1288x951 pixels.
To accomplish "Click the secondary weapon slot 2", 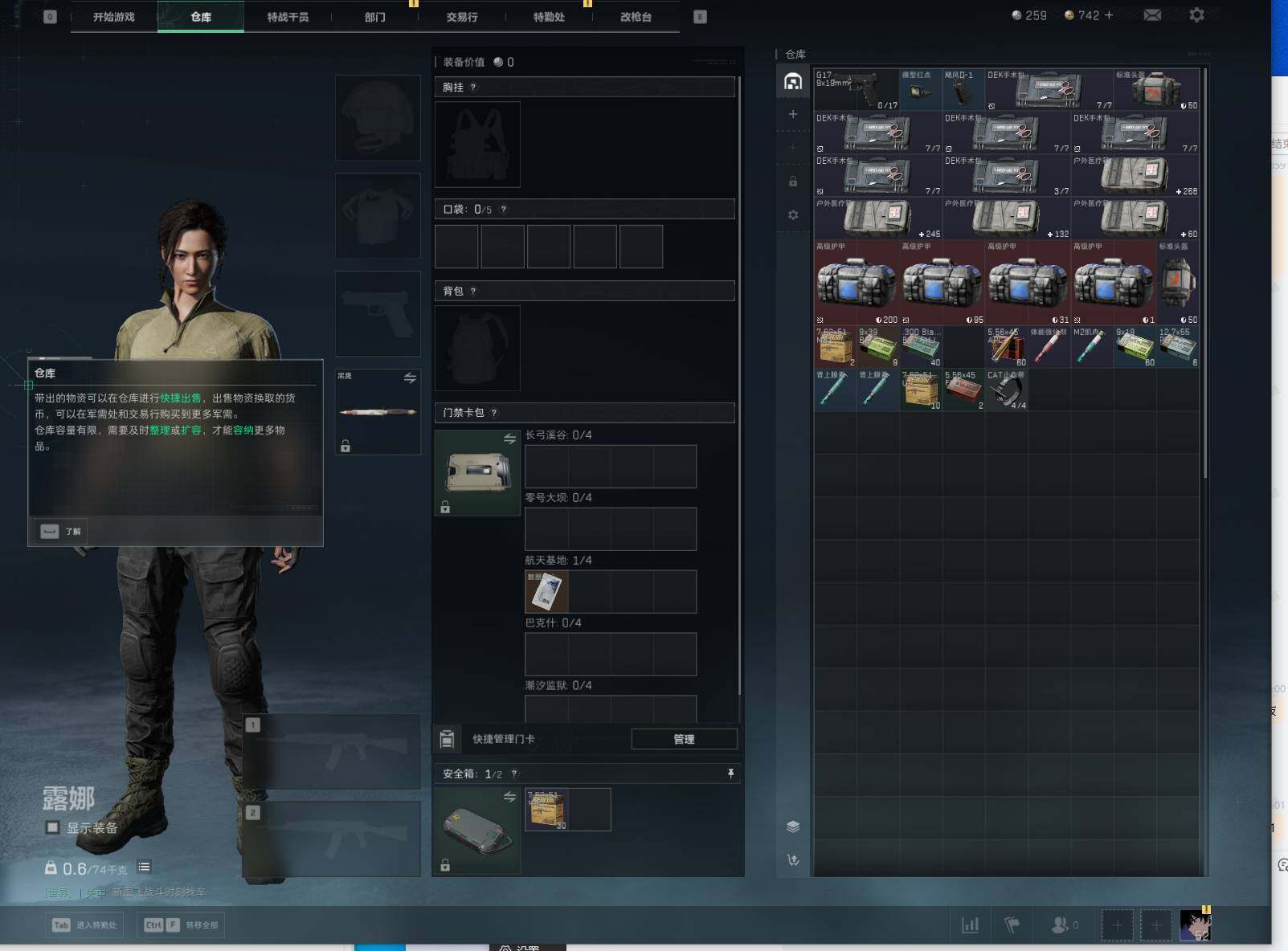I will click(x=332, y=839).
